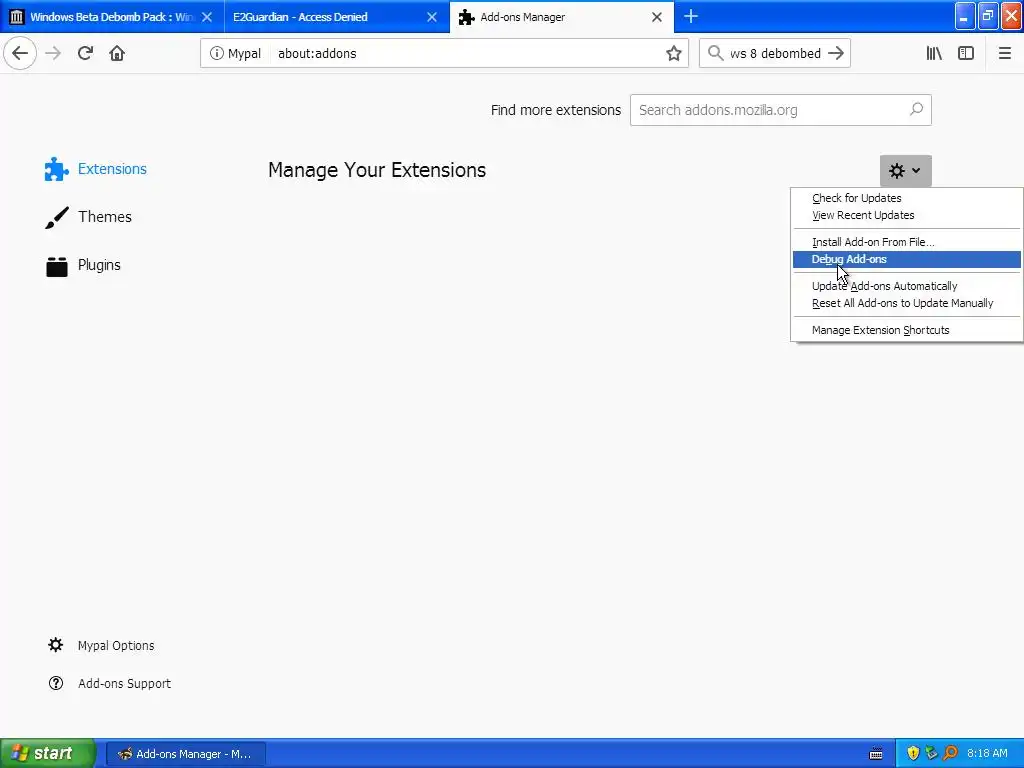Click the search bar with 'ws 8 debombed'
1024x768 pixels.
(x=775, y=54)
